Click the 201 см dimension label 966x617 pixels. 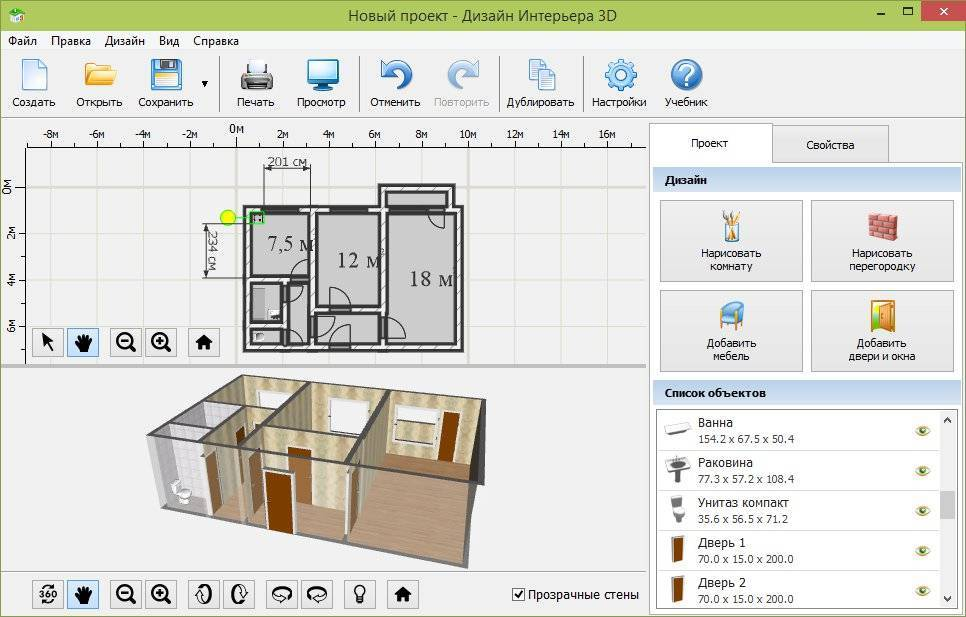[287, 162]
